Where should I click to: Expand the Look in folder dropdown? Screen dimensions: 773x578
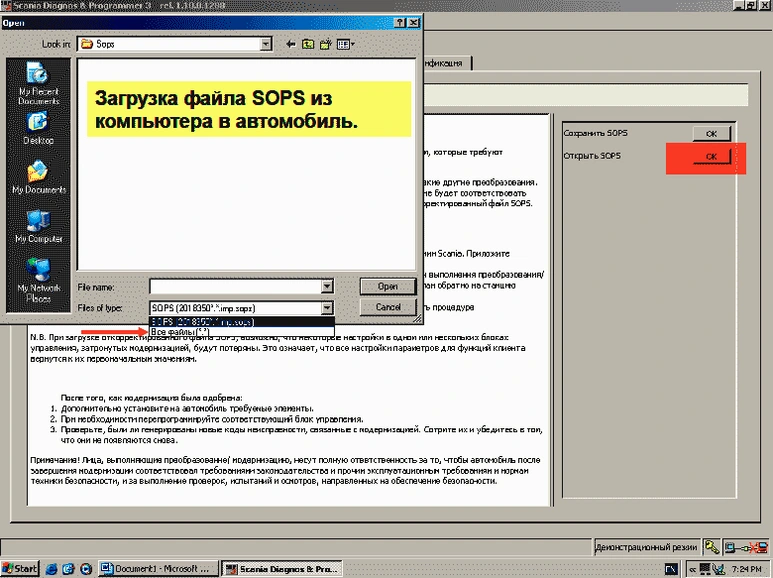(x=265, y=44)
